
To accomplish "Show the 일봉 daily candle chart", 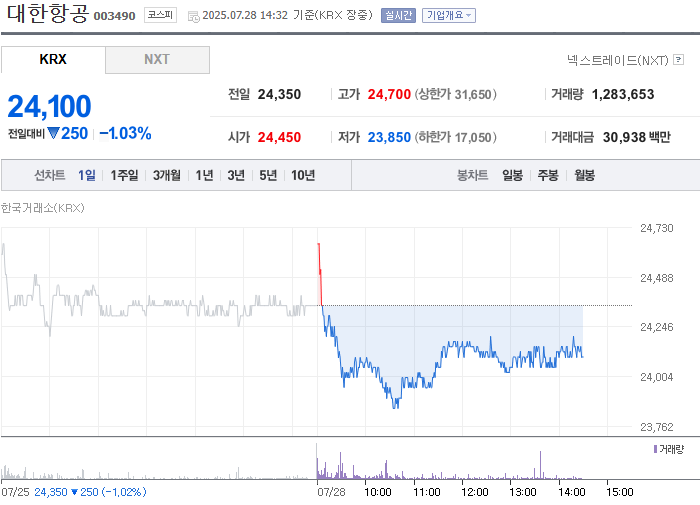I will tap(512, 175).
